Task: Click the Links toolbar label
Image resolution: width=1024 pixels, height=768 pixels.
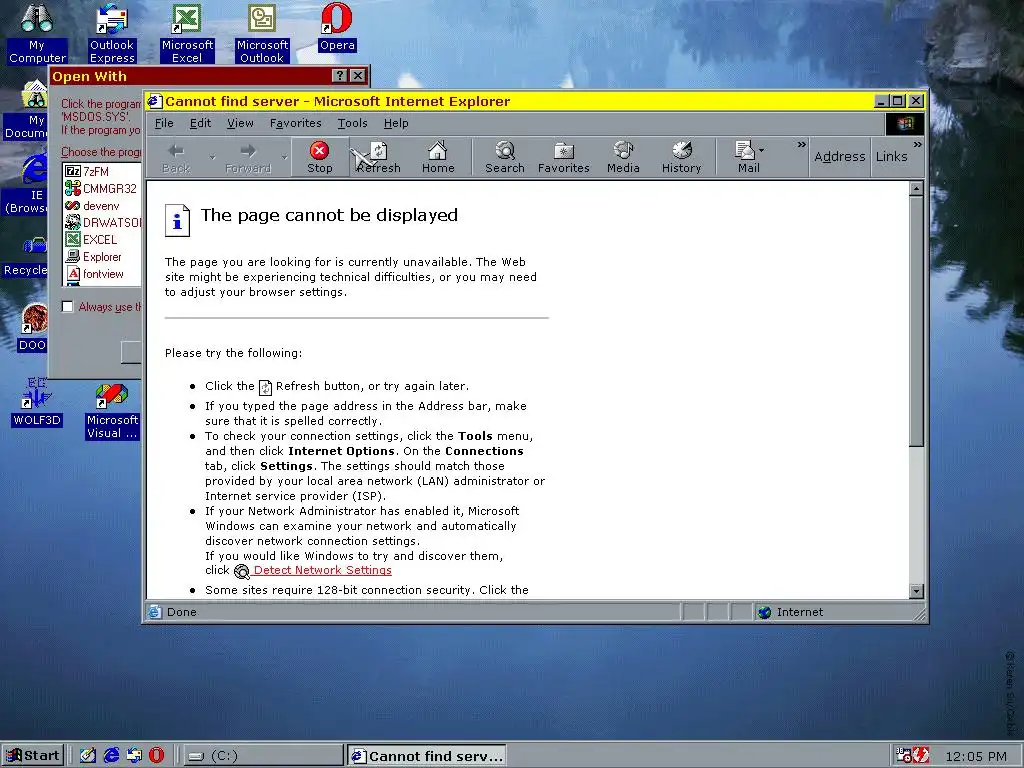Action: [x=891, y=157]
